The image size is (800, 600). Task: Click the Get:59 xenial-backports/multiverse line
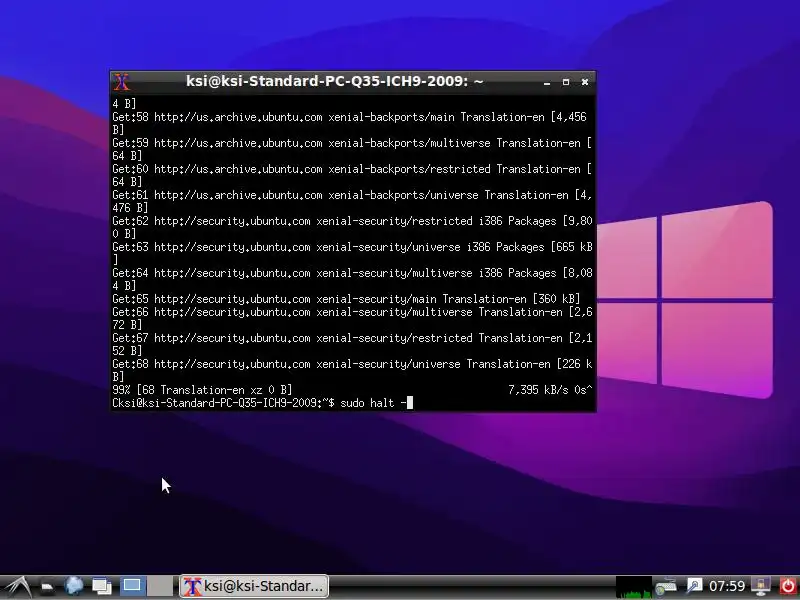coord(352,149)
